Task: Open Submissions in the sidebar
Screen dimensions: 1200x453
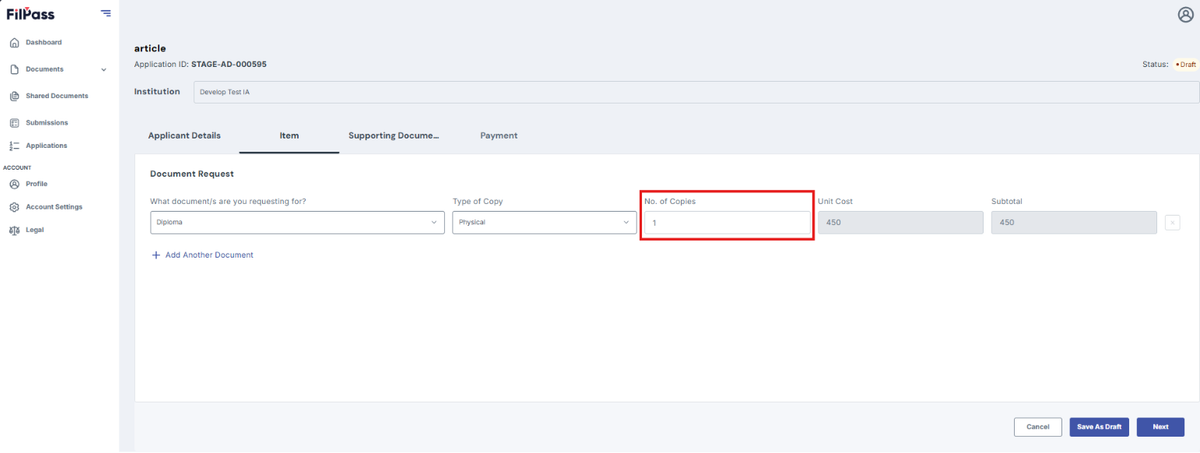Action: (47, 123)
